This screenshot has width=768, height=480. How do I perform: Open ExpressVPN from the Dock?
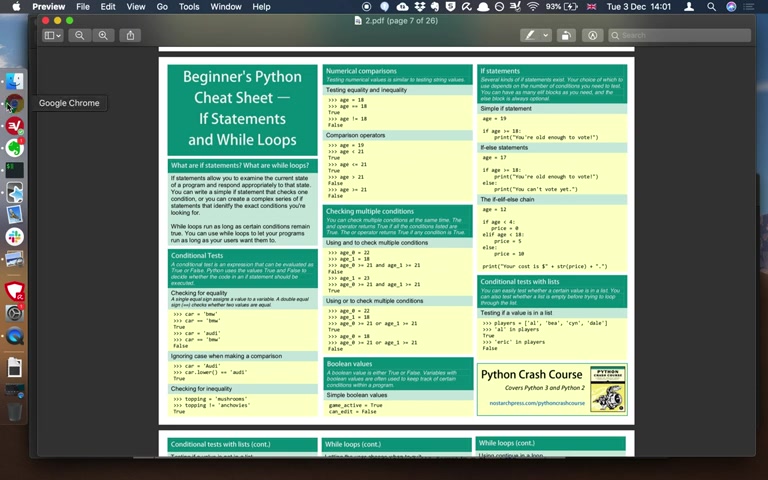coord(15,126)
